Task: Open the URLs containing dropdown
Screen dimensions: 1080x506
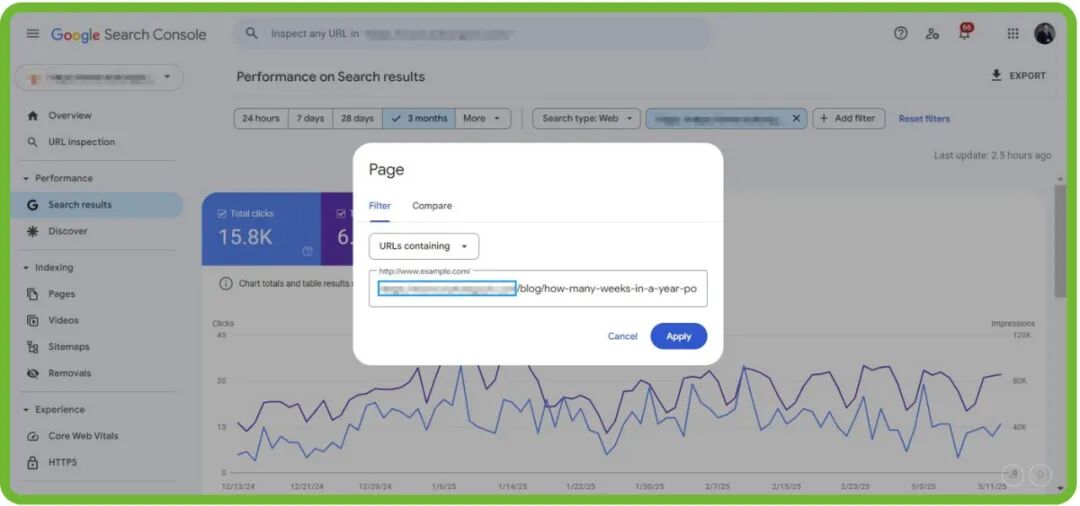Action: coord(424,246)
